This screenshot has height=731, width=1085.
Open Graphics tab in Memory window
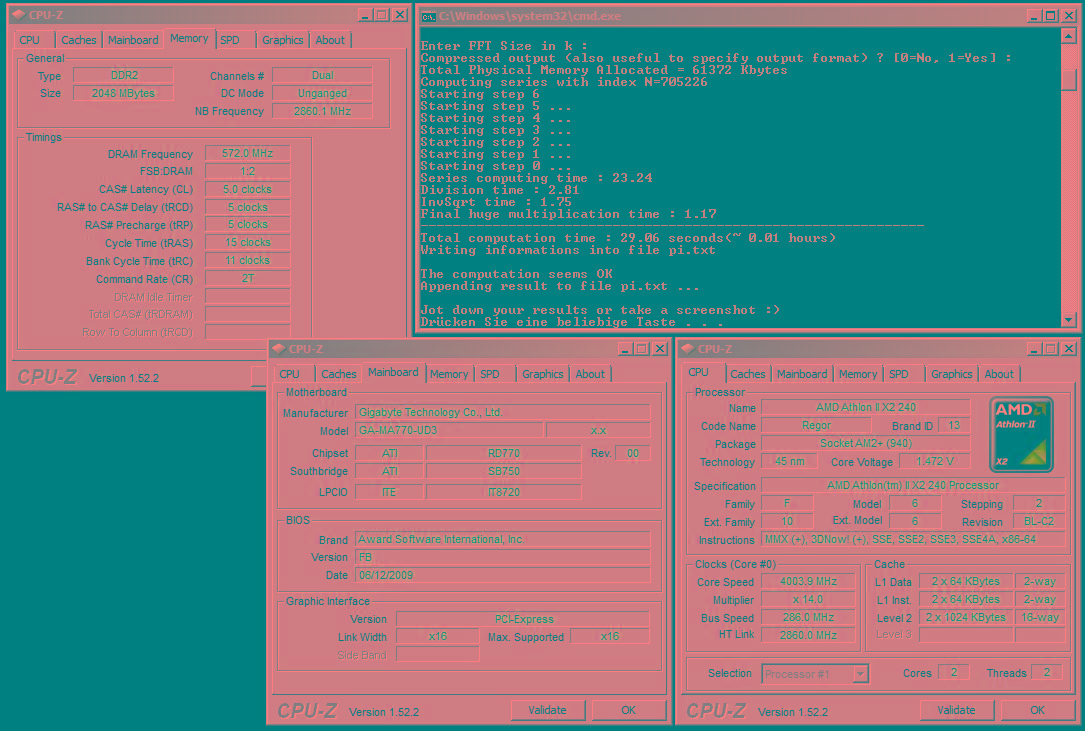coord(282,40)
